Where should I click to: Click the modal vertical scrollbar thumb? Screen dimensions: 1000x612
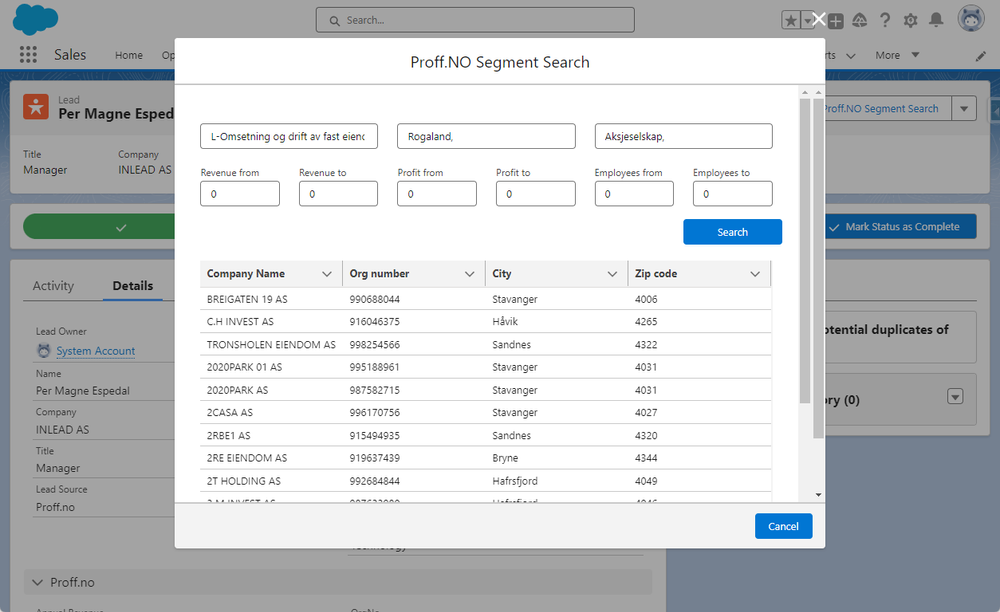(818, 268)
